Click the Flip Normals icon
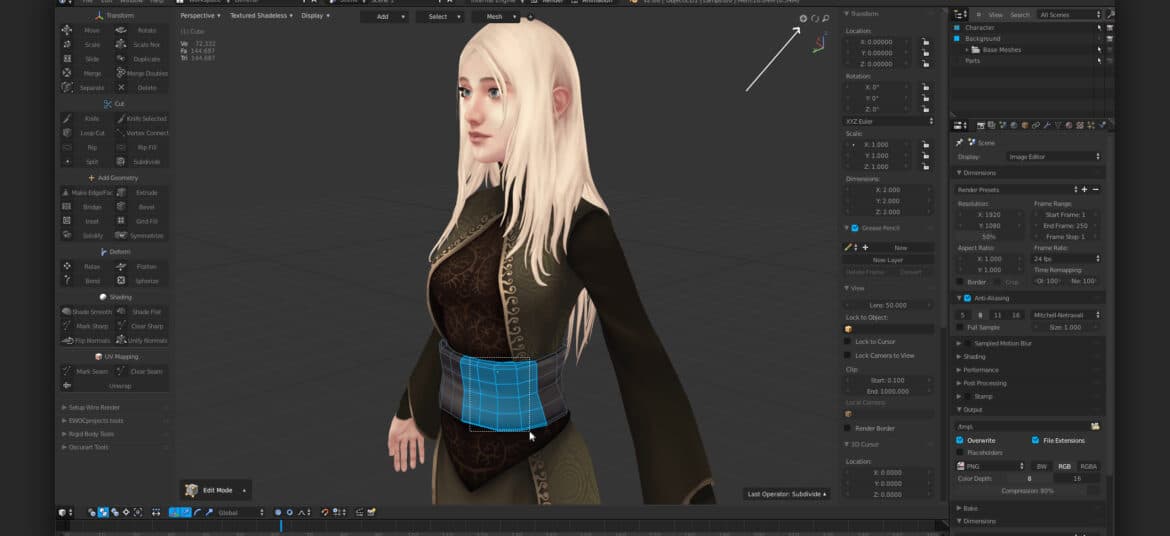1170x536 pixels. coord(67,340)
